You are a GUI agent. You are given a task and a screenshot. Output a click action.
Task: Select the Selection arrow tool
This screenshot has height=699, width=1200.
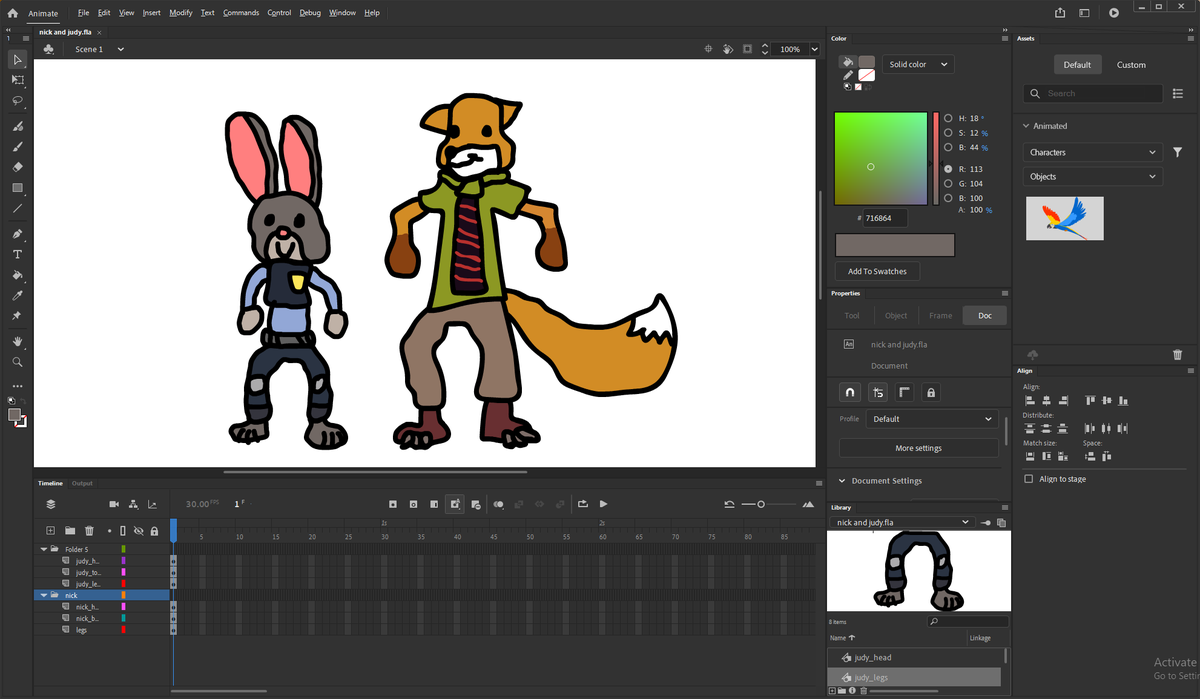click(17, 60)
